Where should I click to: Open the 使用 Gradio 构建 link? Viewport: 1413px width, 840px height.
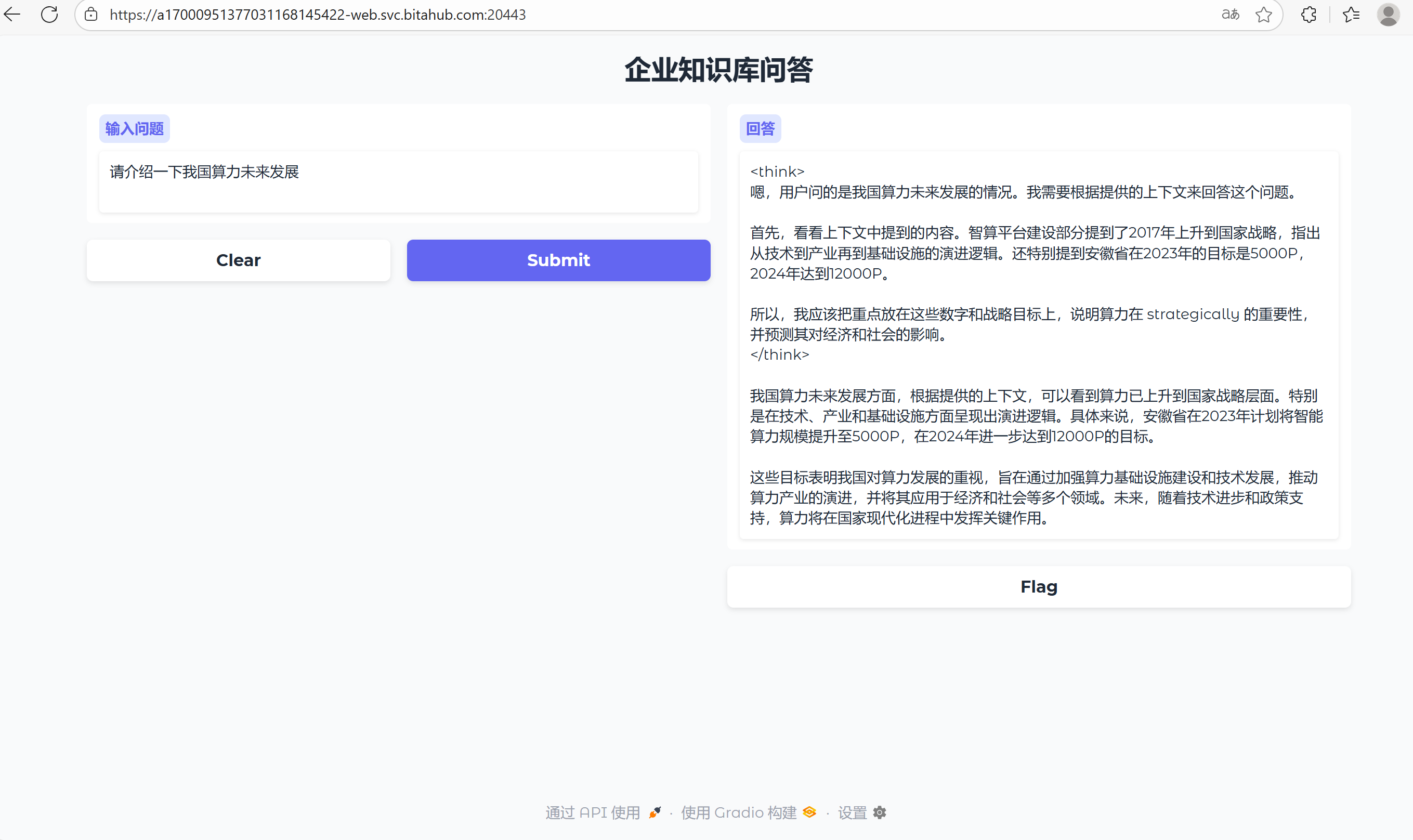[x=738, y=812]
